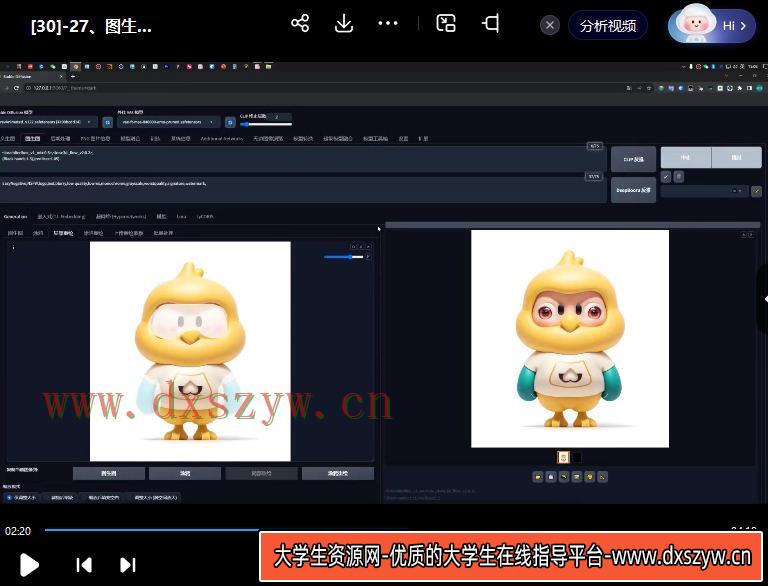
Task: Click the 中止 interrupt button
Action: (686, 157)
